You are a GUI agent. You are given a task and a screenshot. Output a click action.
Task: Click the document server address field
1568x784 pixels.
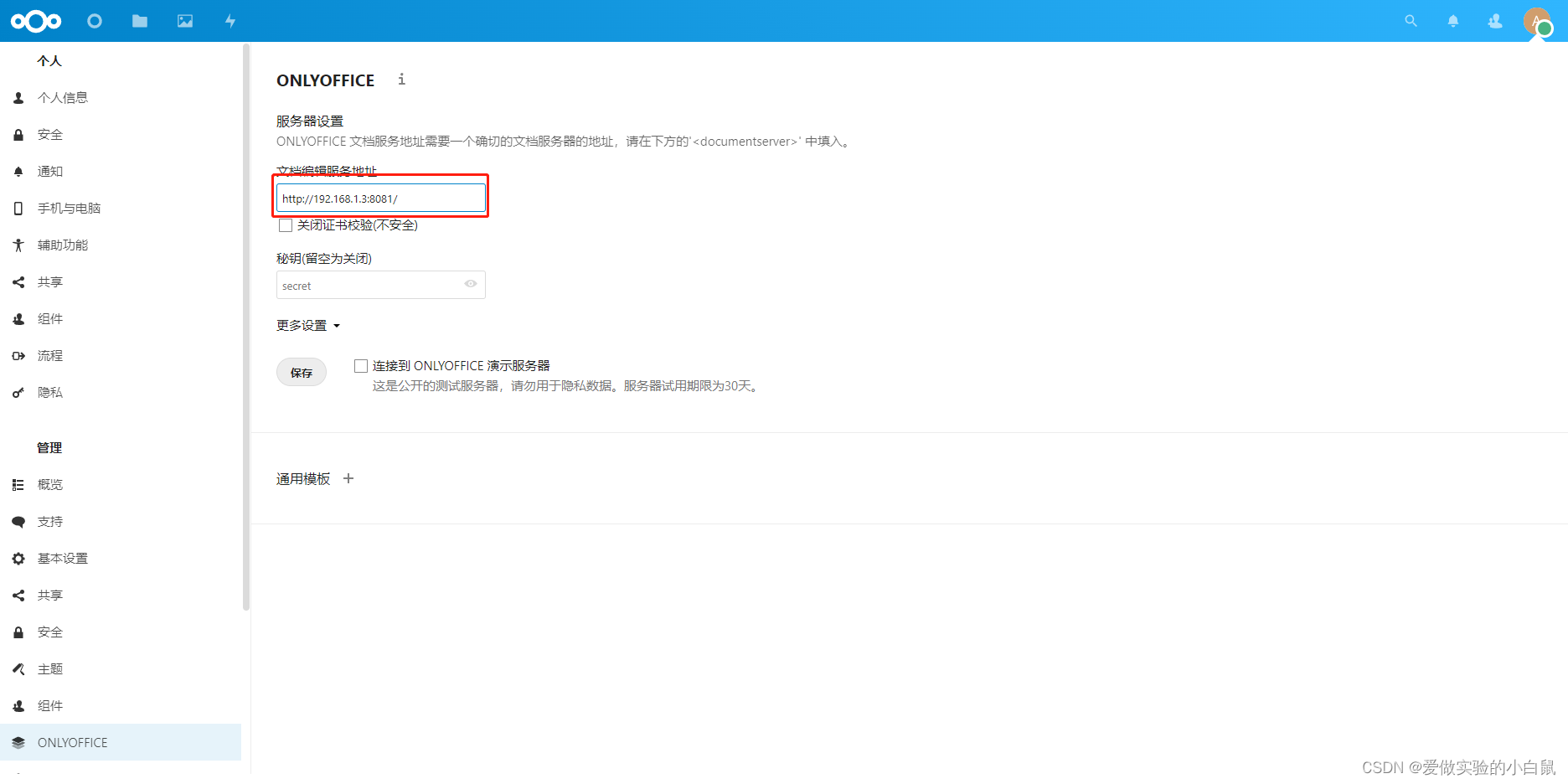(381, 199)
